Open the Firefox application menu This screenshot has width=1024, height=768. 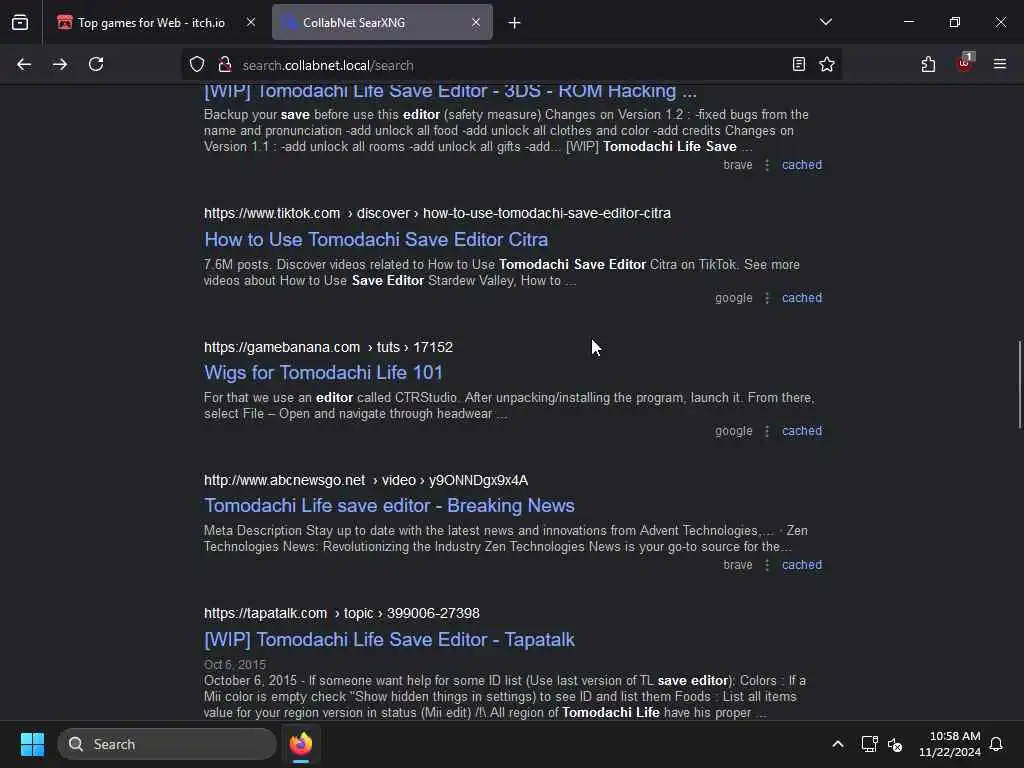click(x=1000, y=64)
